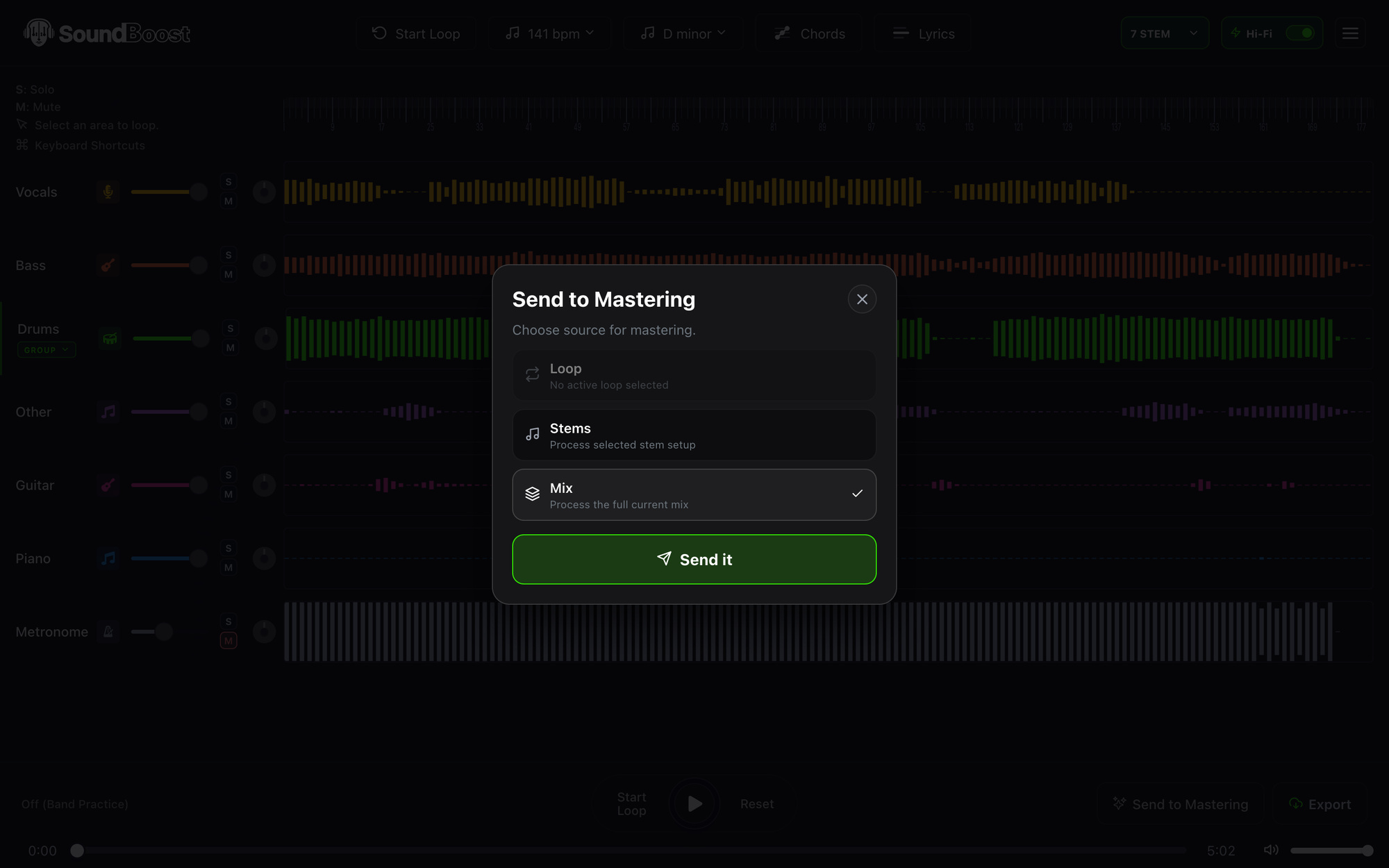Click the Metronome volume slider
This screenshot has width=1389, height=868.
click(169, 631)
